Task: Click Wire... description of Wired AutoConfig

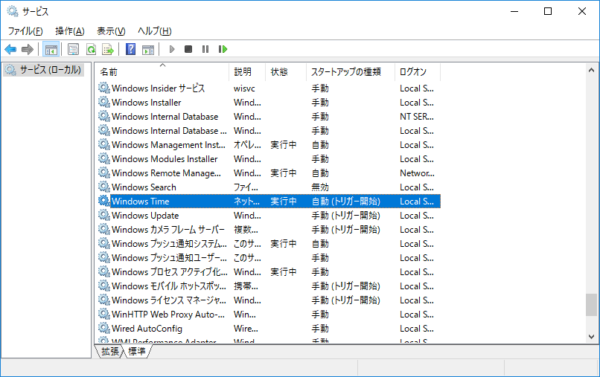Action: (x=246, y=328)
